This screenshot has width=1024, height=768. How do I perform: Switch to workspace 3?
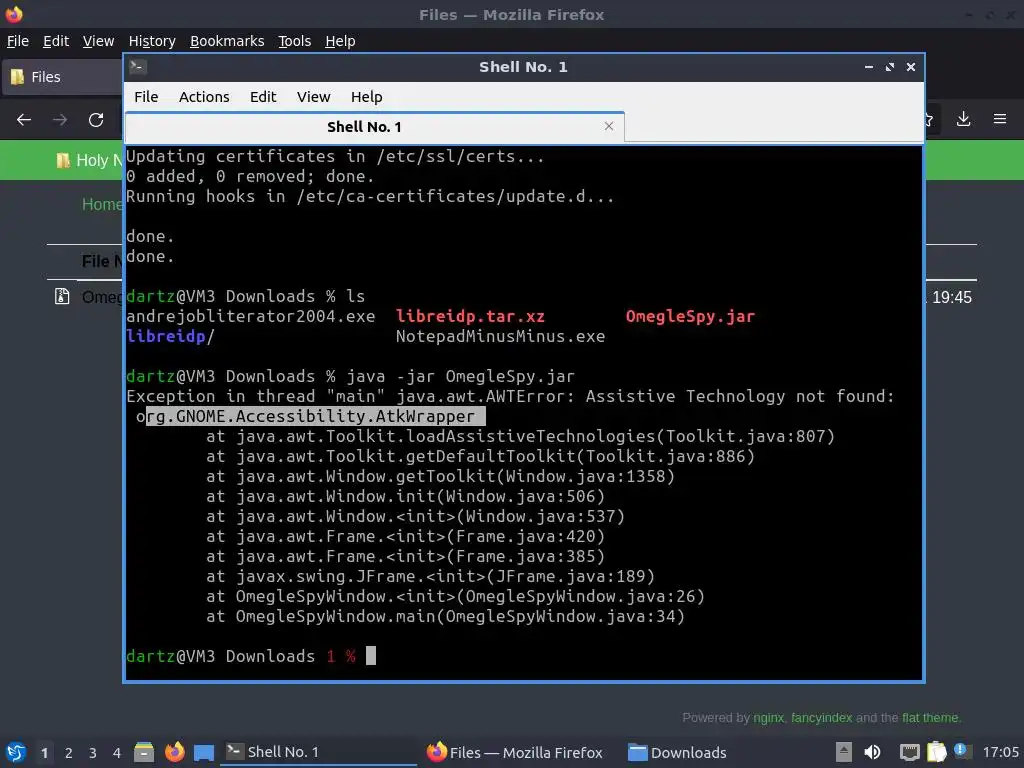[93, 753]
